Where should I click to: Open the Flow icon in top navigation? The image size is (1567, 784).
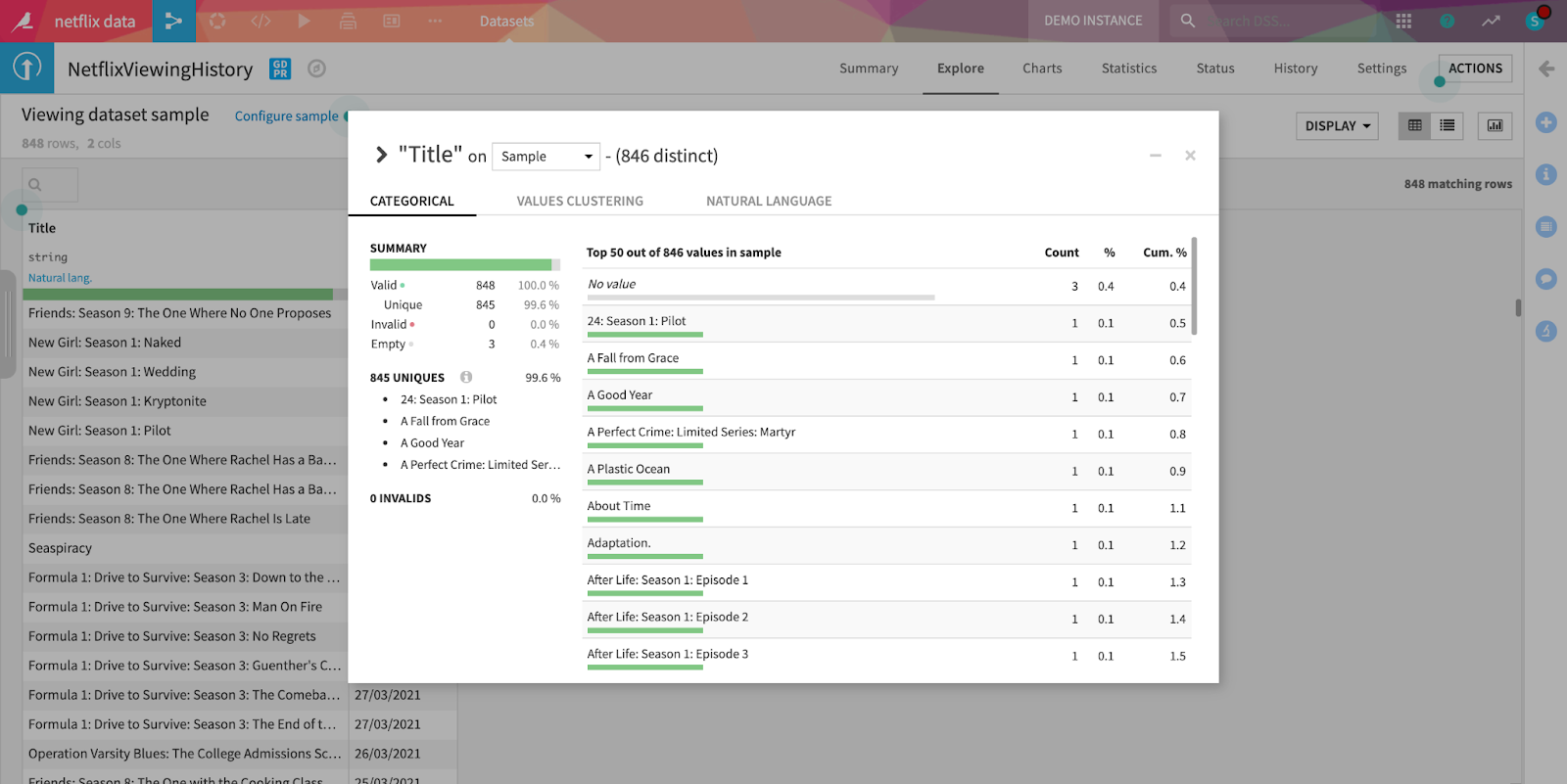coord(173,21)
